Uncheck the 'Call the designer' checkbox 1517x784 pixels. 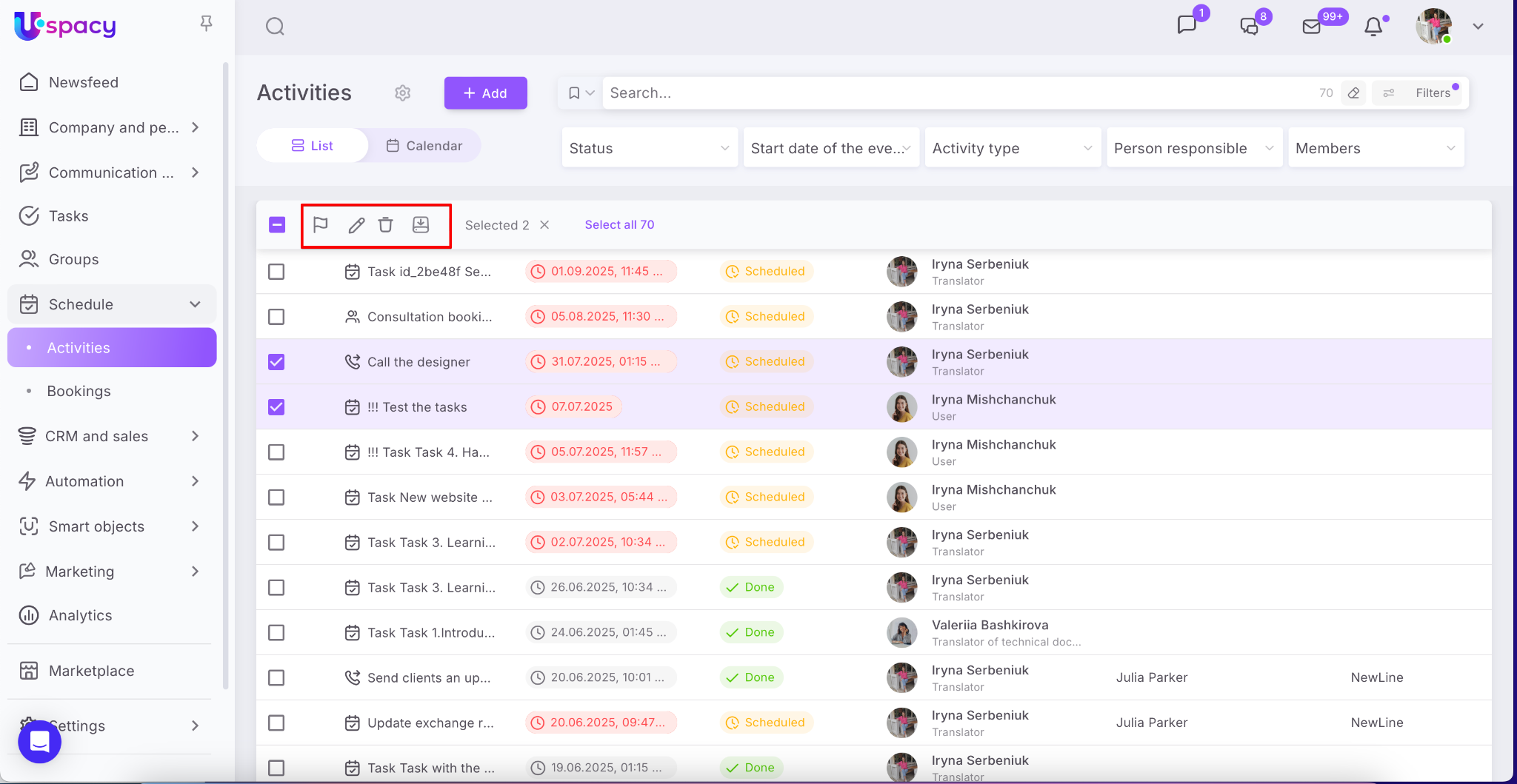coord(276,362)
